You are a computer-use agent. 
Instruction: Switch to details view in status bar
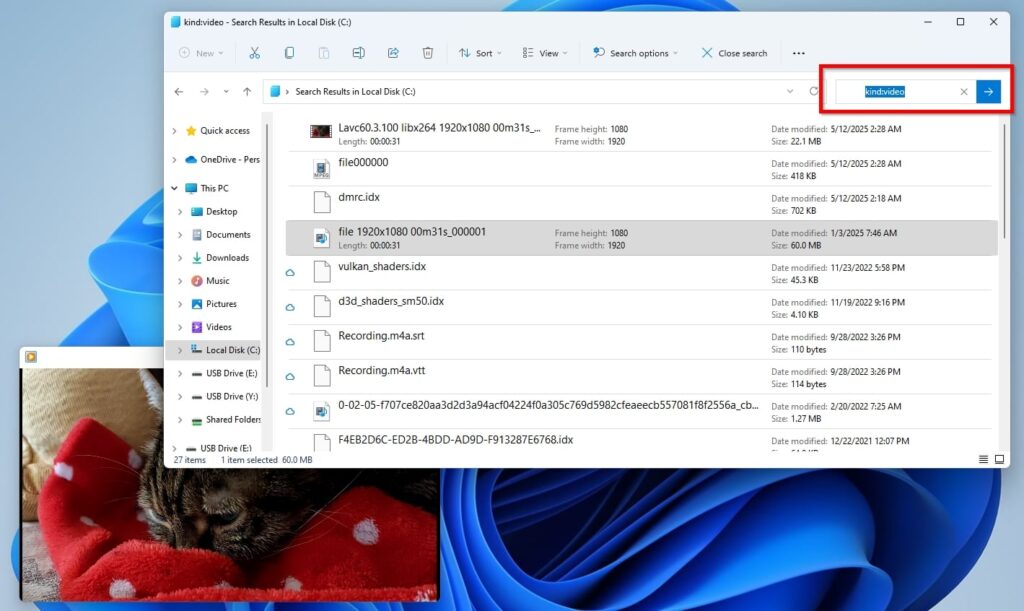984,459
